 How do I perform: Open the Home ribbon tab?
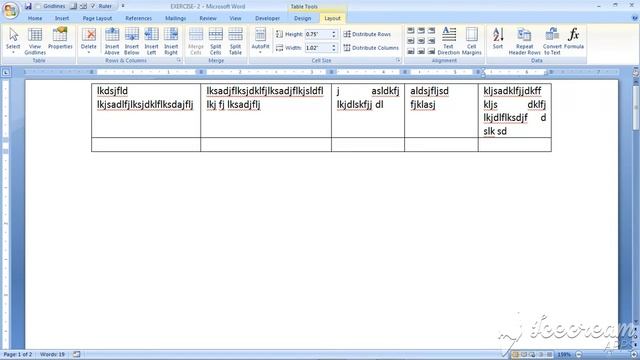35,18
